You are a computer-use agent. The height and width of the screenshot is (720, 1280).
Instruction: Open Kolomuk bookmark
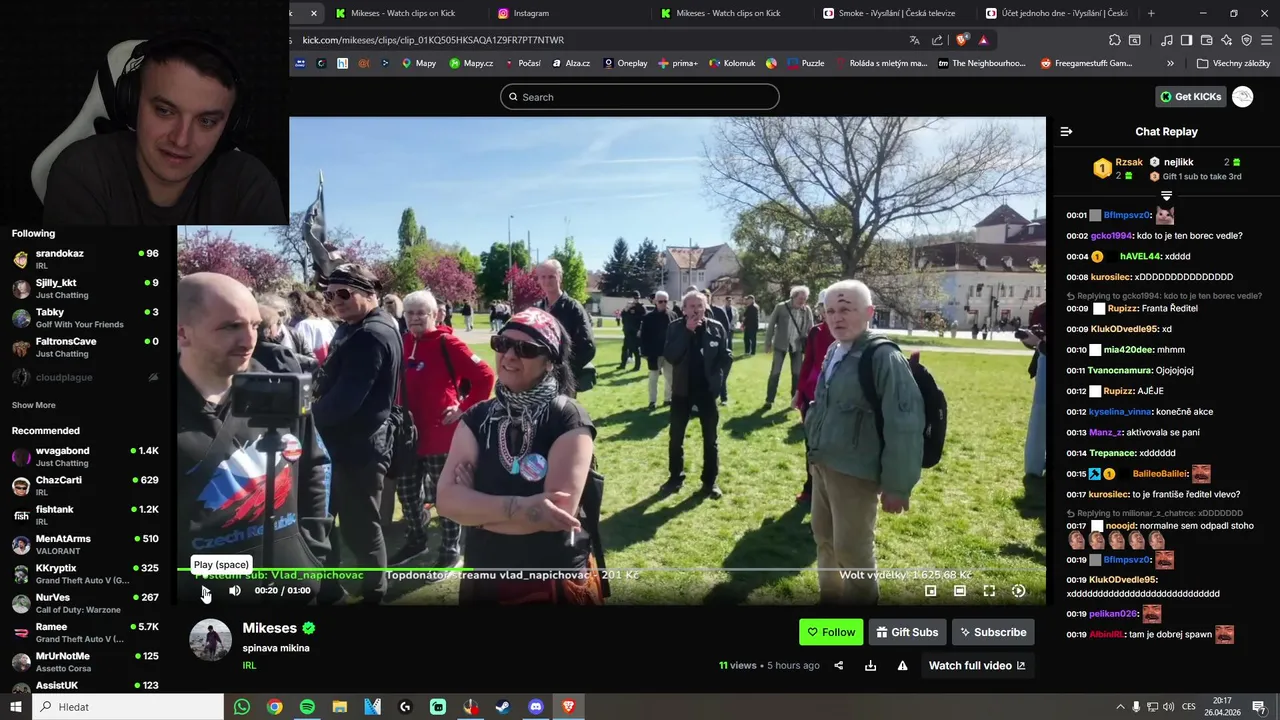click(732, 63)
